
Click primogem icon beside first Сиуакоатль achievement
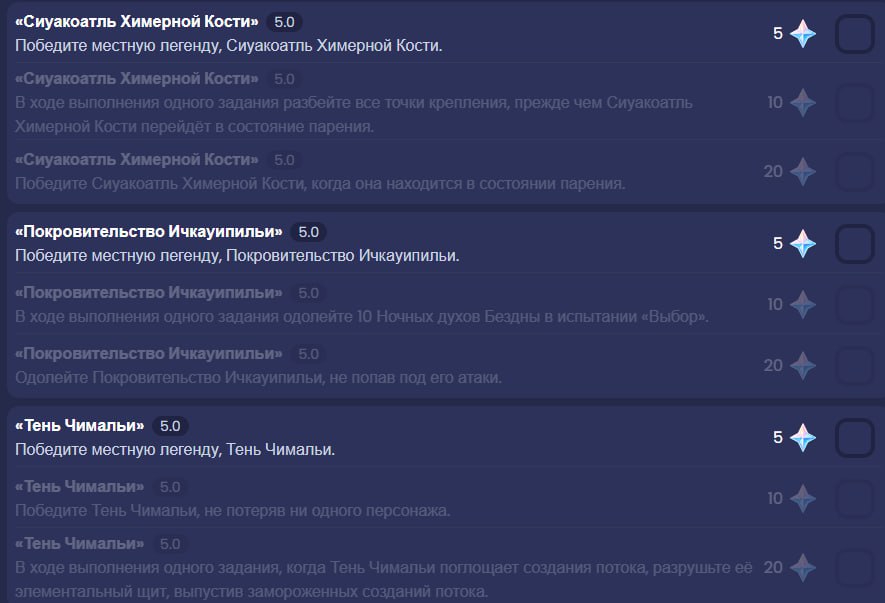(803, 34)
